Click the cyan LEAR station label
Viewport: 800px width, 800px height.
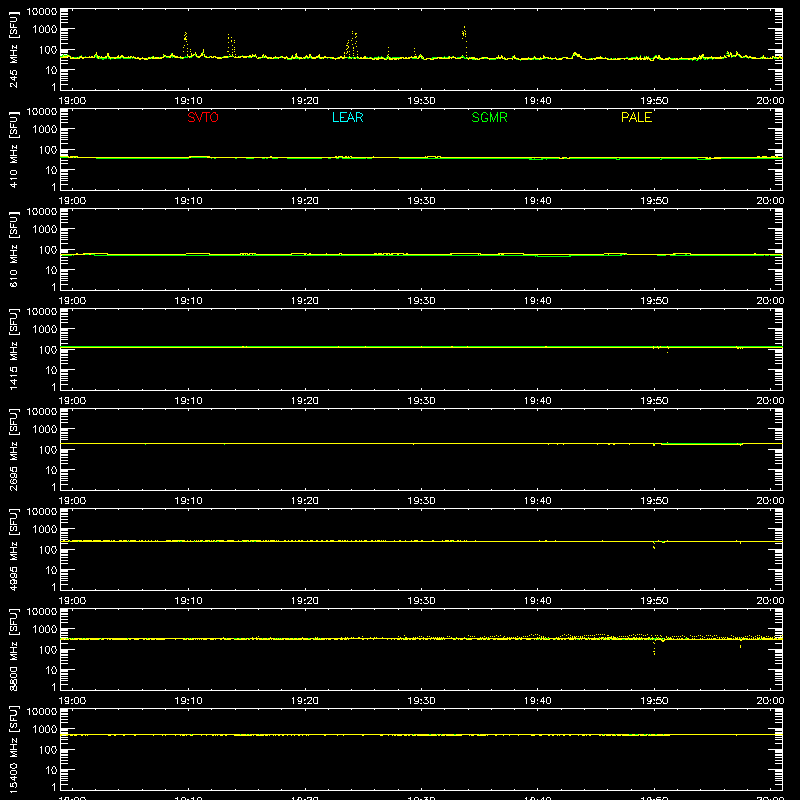[347, 117]
